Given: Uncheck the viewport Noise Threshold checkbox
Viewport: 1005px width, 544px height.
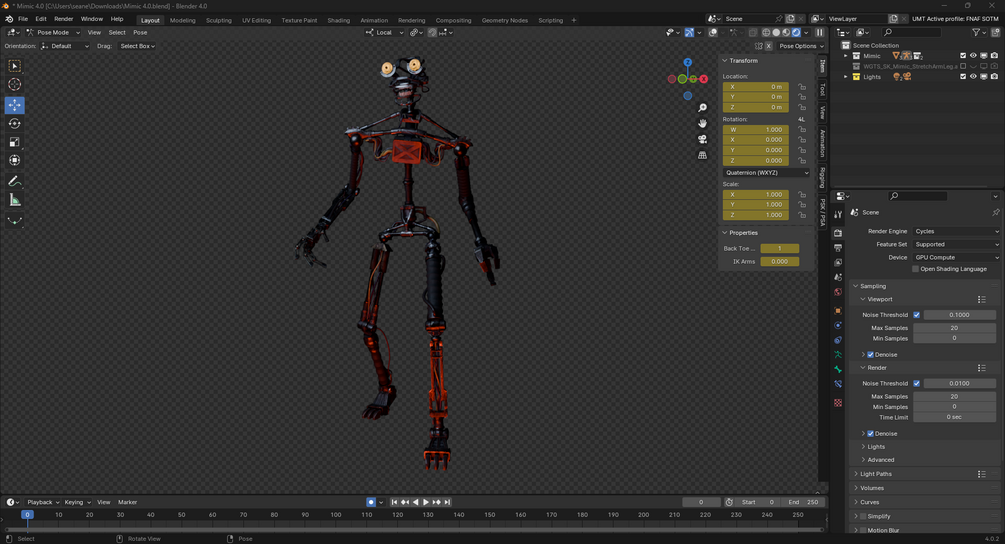Looking at the screenshot, I should tap(917, 315).
